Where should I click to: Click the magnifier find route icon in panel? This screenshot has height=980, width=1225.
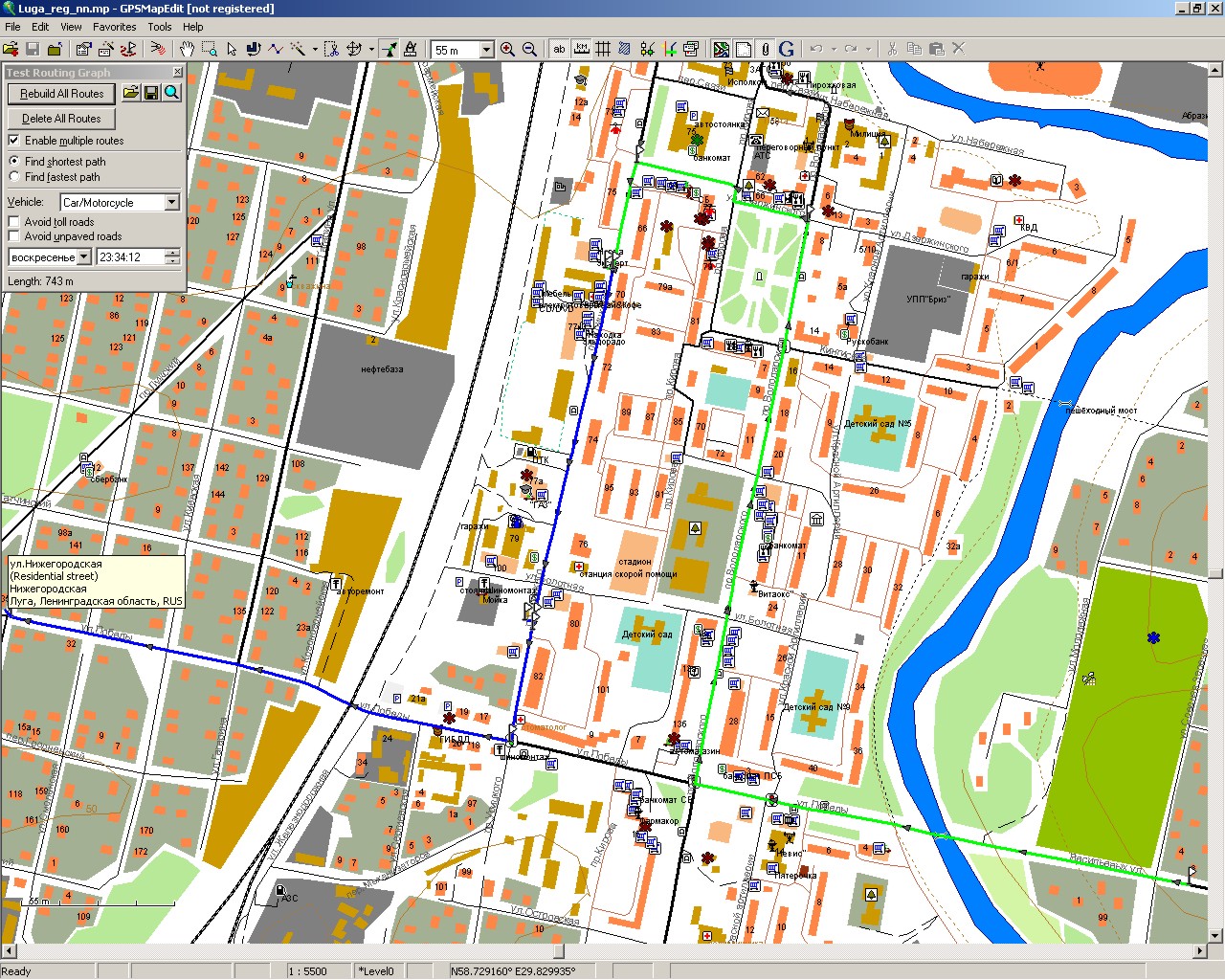click(171, 93)
